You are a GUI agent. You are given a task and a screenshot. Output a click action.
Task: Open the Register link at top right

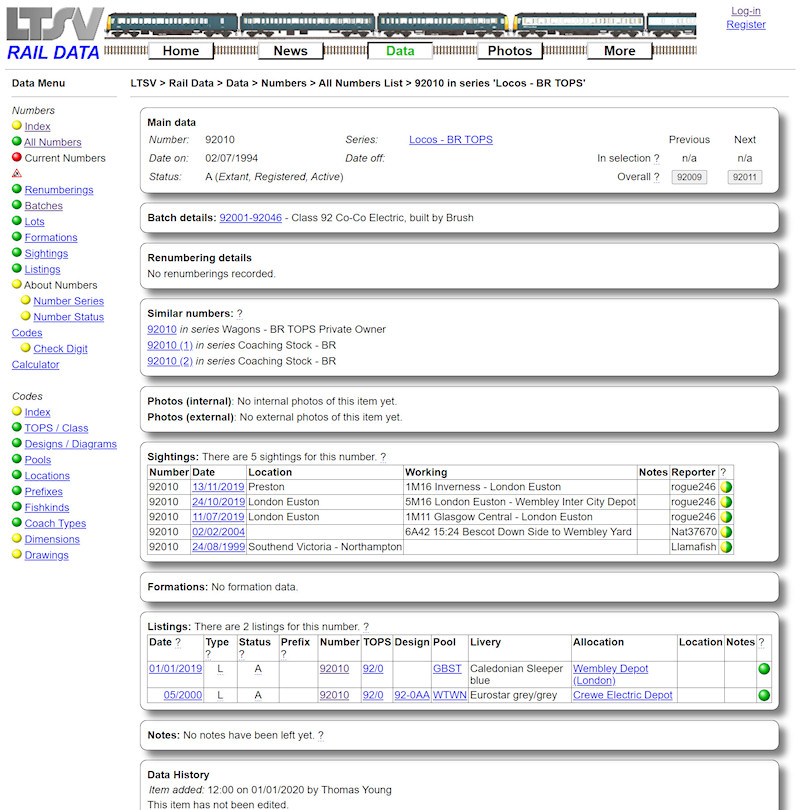tap(746, 24)
